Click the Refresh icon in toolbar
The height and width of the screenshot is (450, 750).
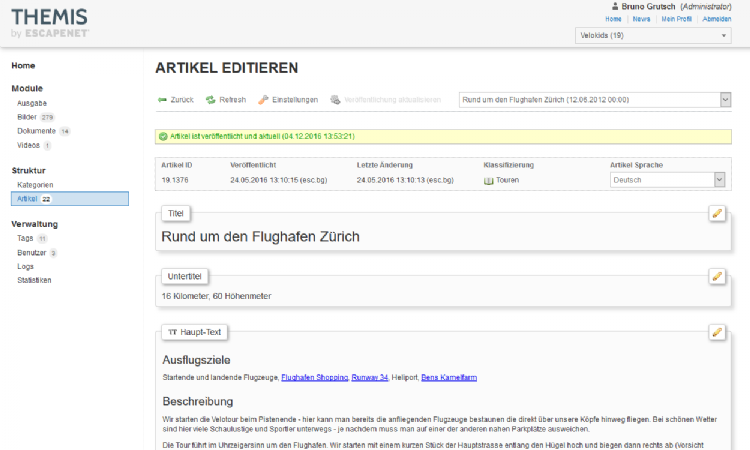click(210, 100)
